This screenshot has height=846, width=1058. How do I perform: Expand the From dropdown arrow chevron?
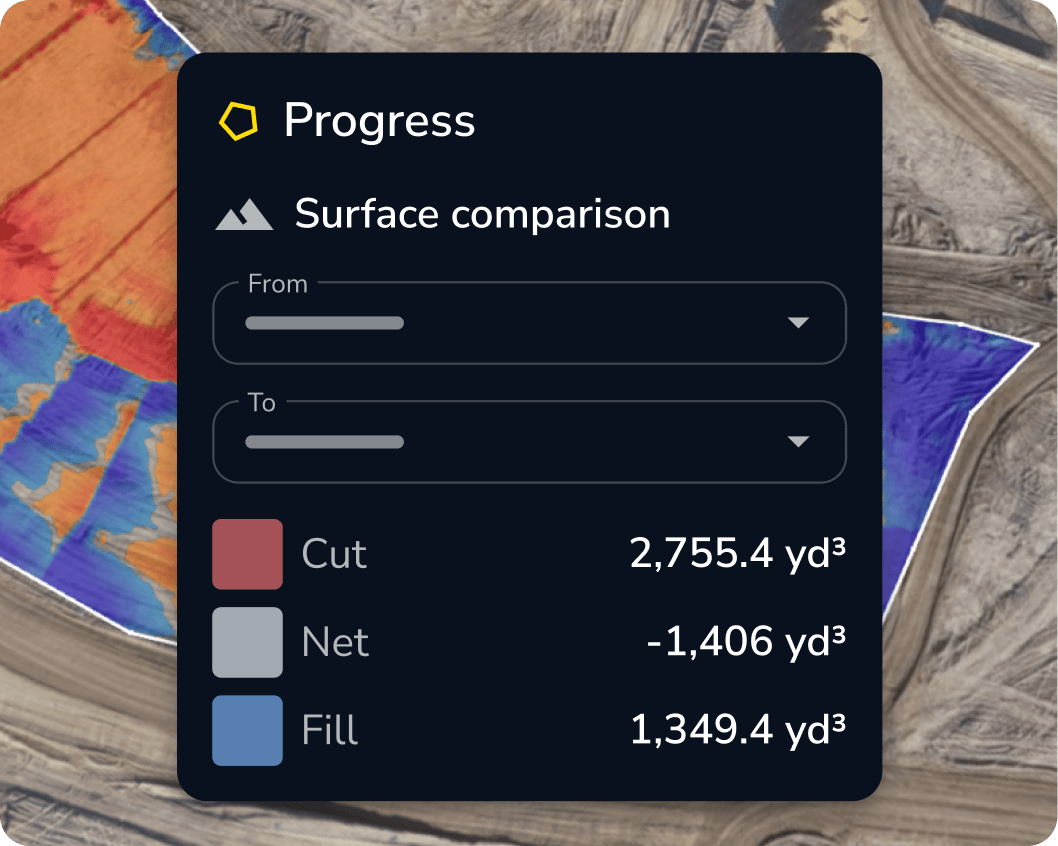[x=799, y=322]
